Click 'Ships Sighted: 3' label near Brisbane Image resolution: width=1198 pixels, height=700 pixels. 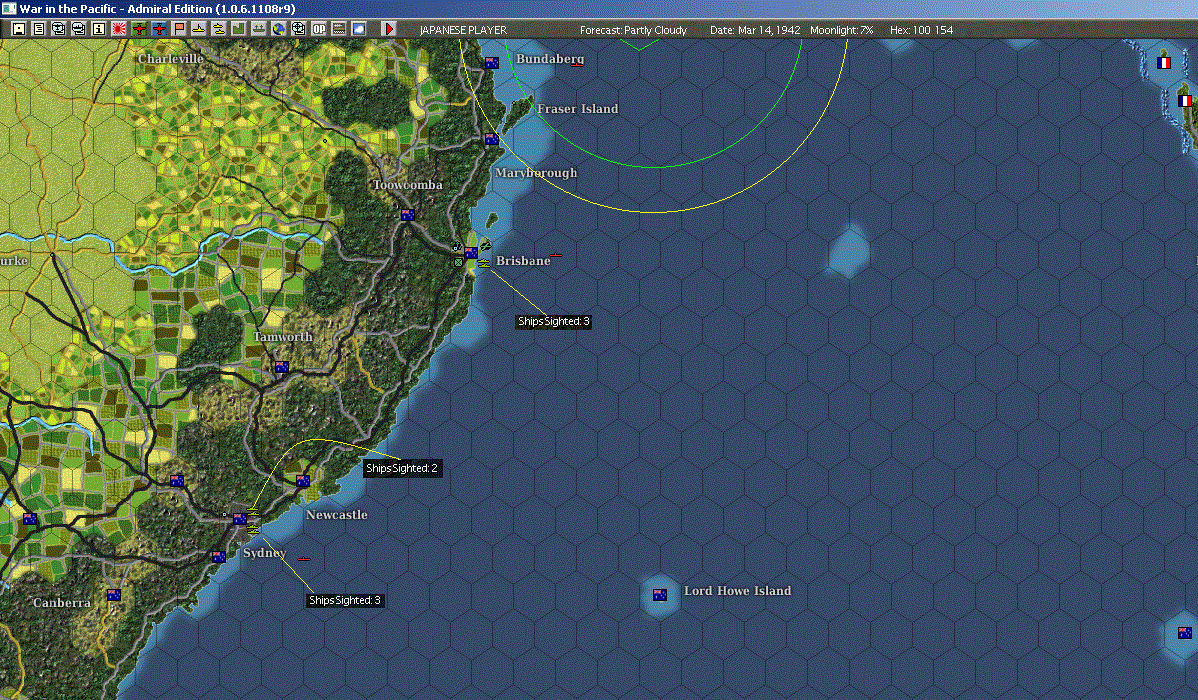[x=554, y=322]
